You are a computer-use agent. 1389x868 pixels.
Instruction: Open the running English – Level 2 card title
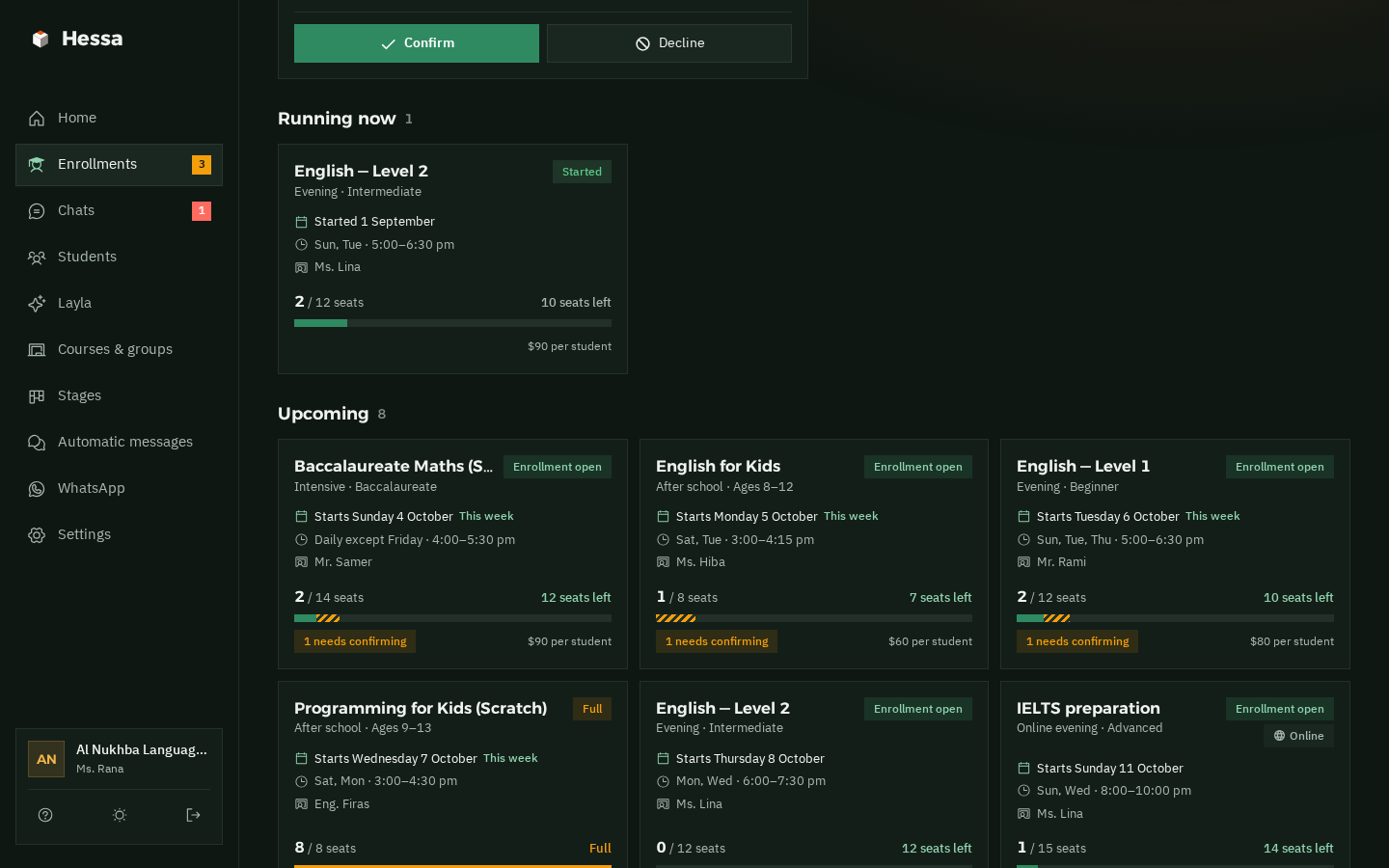[x=361, y=171]
